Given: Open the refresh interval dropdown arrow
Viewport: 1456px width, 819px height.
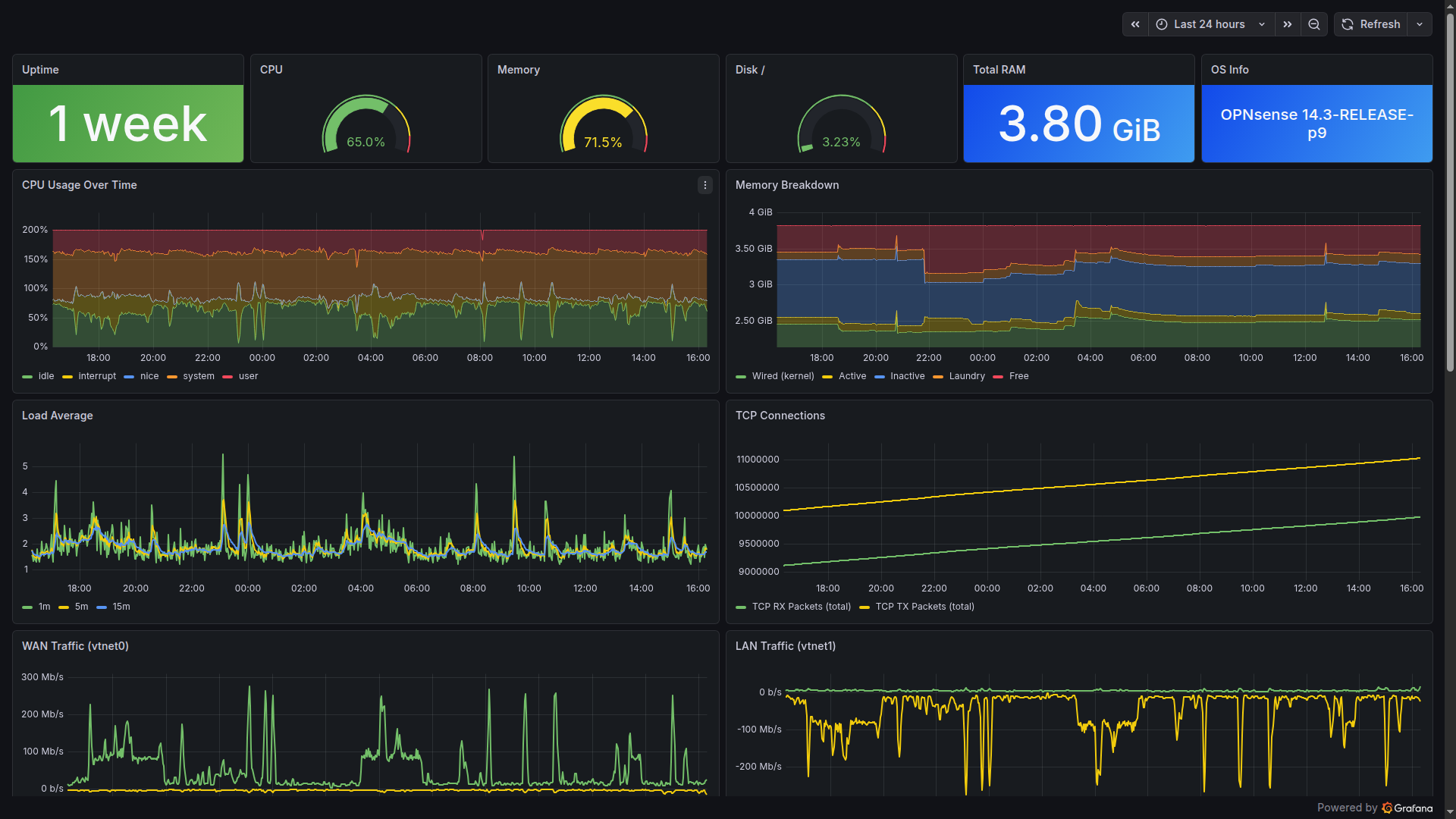Looking at the screenshot, I should [1420, 24].
